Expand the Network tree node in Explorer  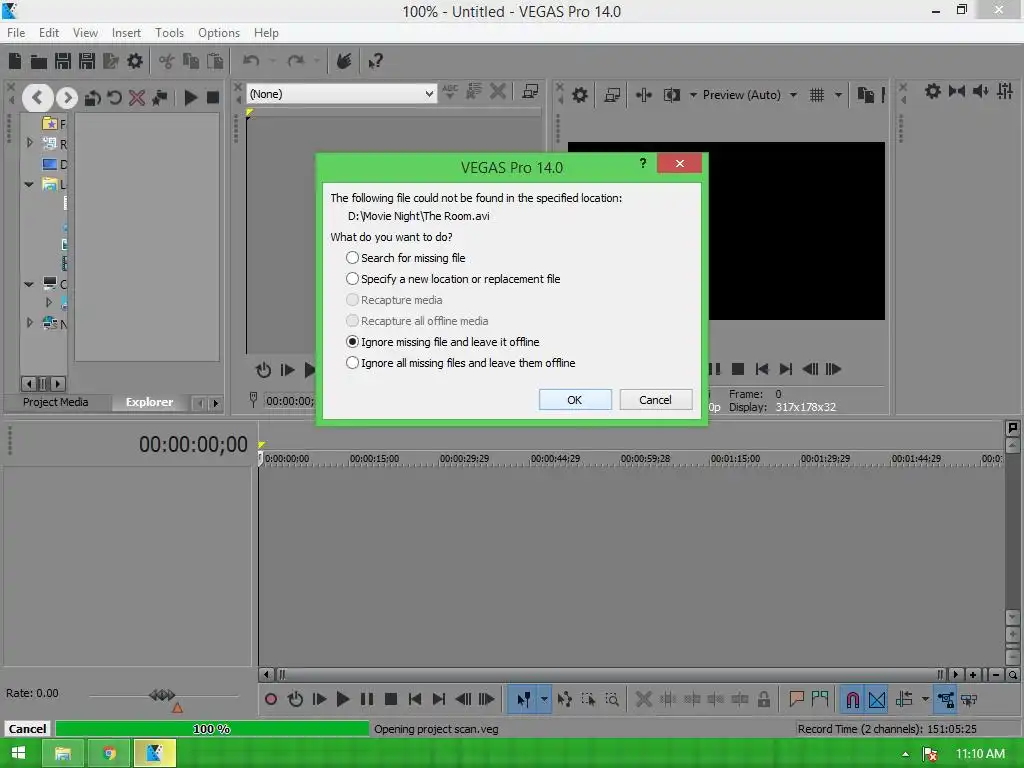tap(29, 323)
